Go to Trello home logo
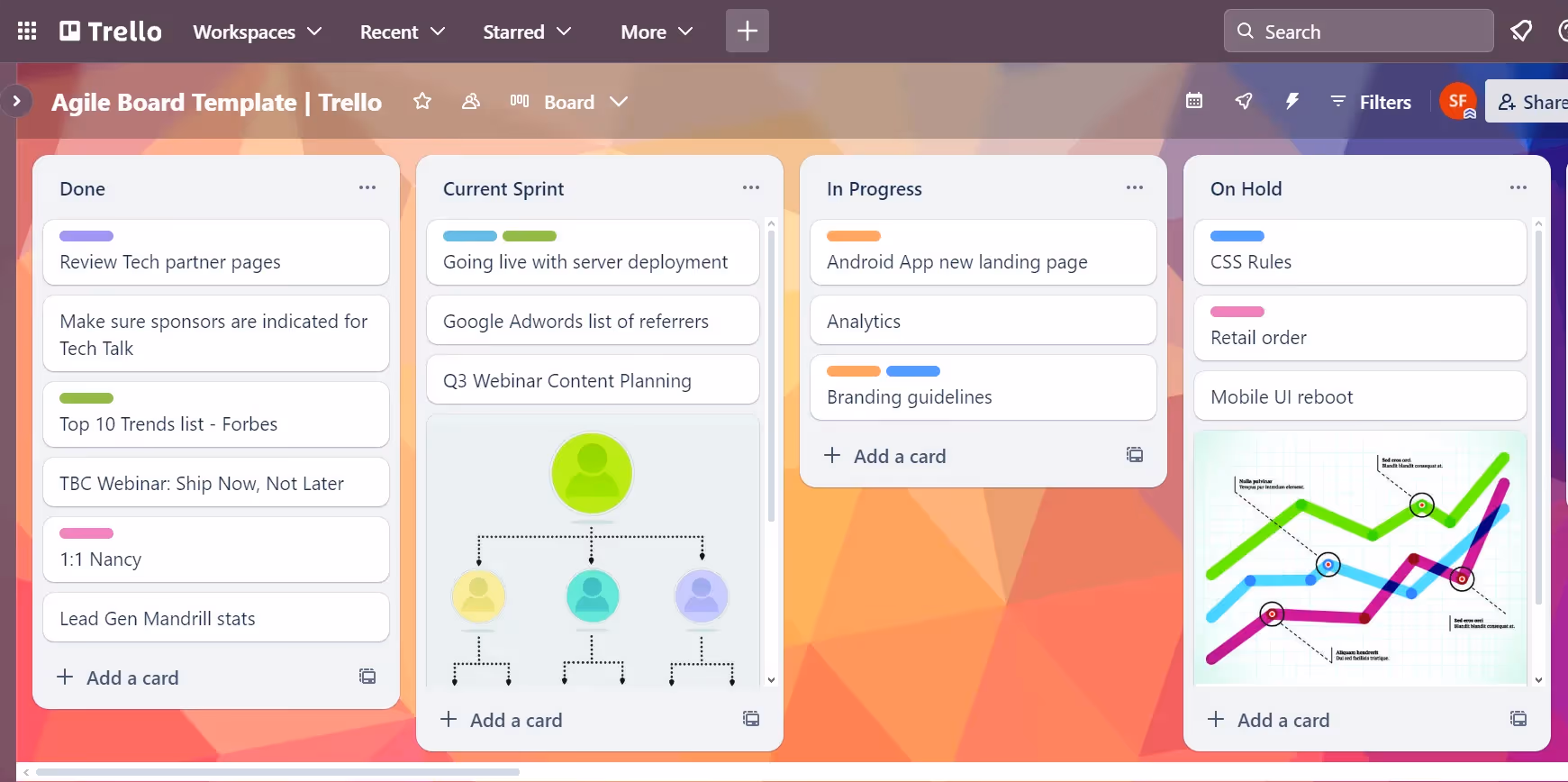 [x=111, y=32]
